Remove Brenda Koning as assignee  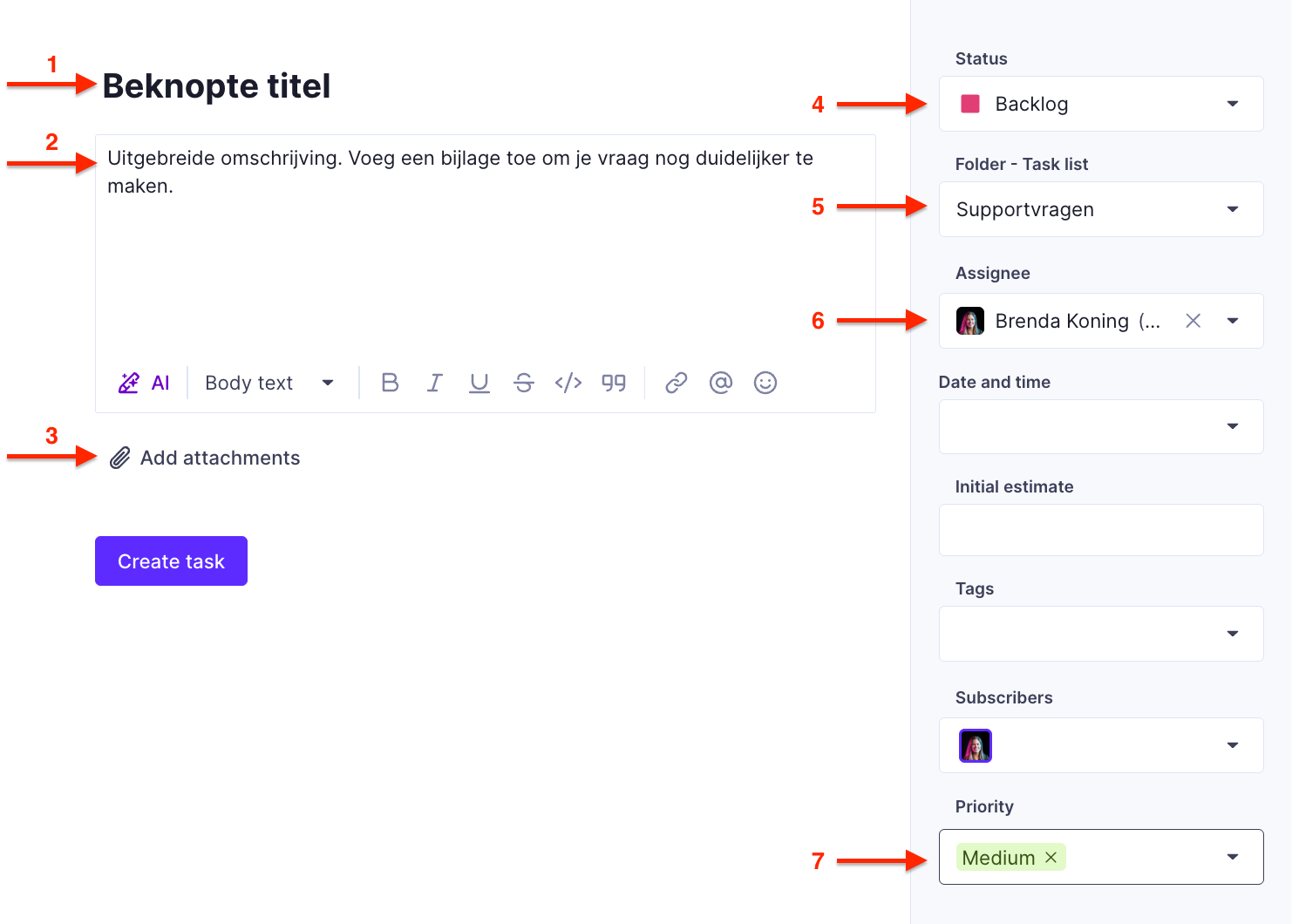1193,321
